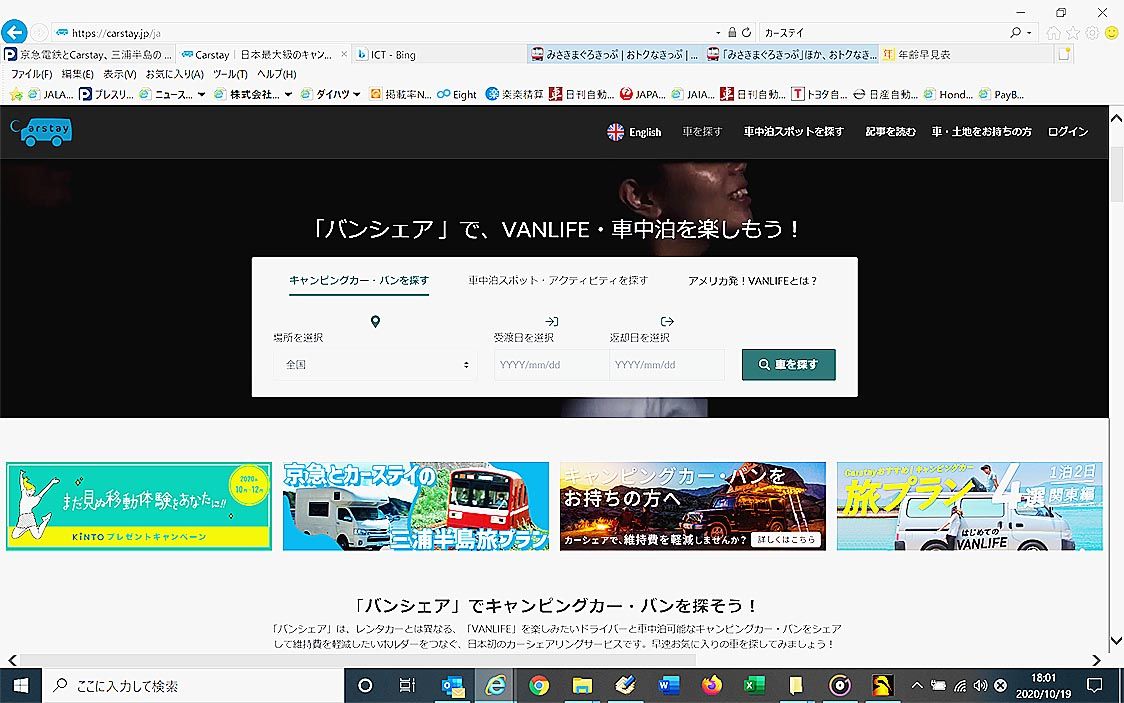
Task: Open the お気に入り(A) menu
Action: (x=174, y=74)
